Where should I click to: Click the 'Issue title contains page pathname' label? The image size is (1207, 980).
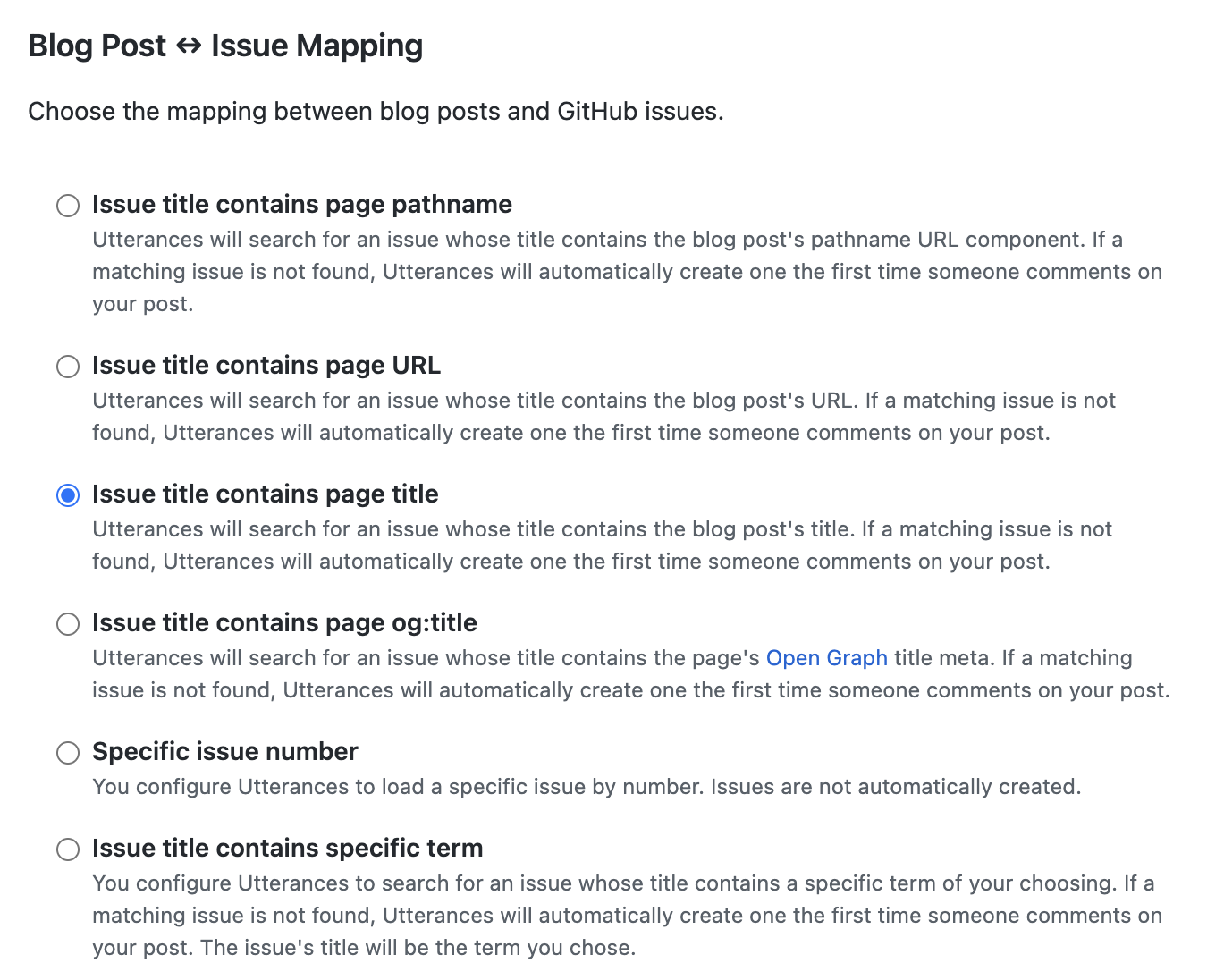302,205
